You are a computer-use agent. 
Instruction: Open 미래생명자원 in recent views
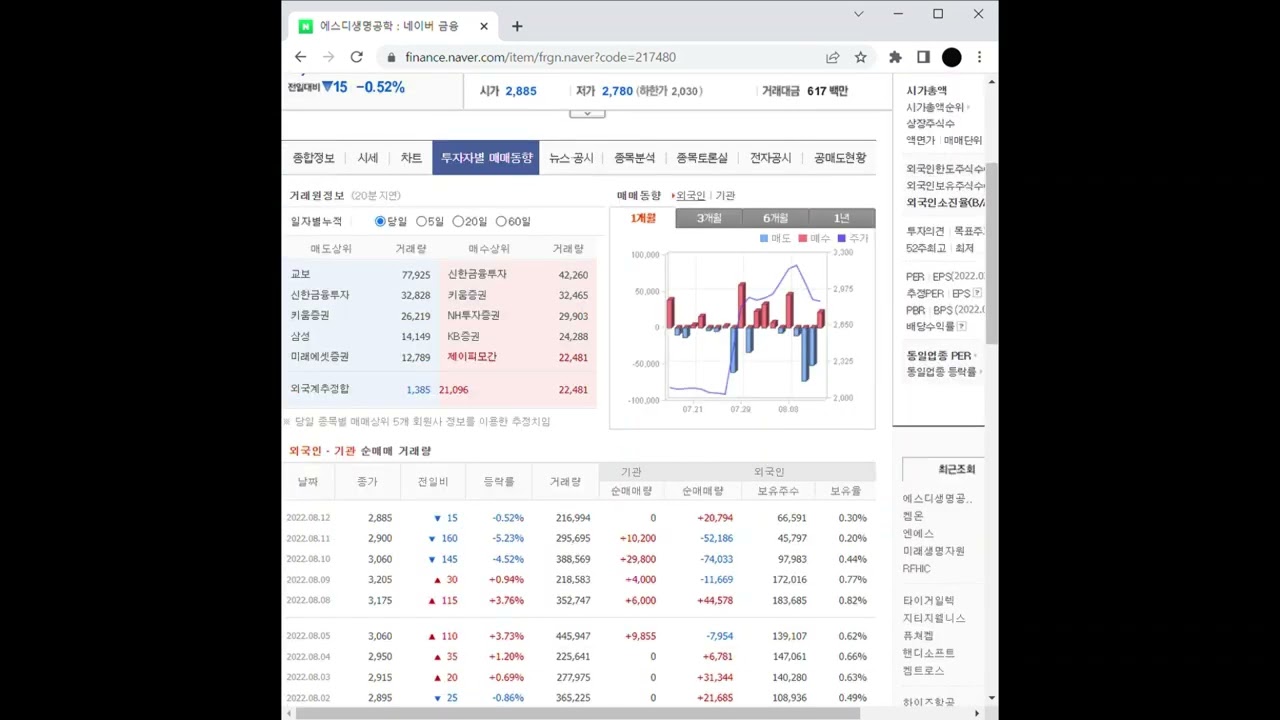point(933,551)
